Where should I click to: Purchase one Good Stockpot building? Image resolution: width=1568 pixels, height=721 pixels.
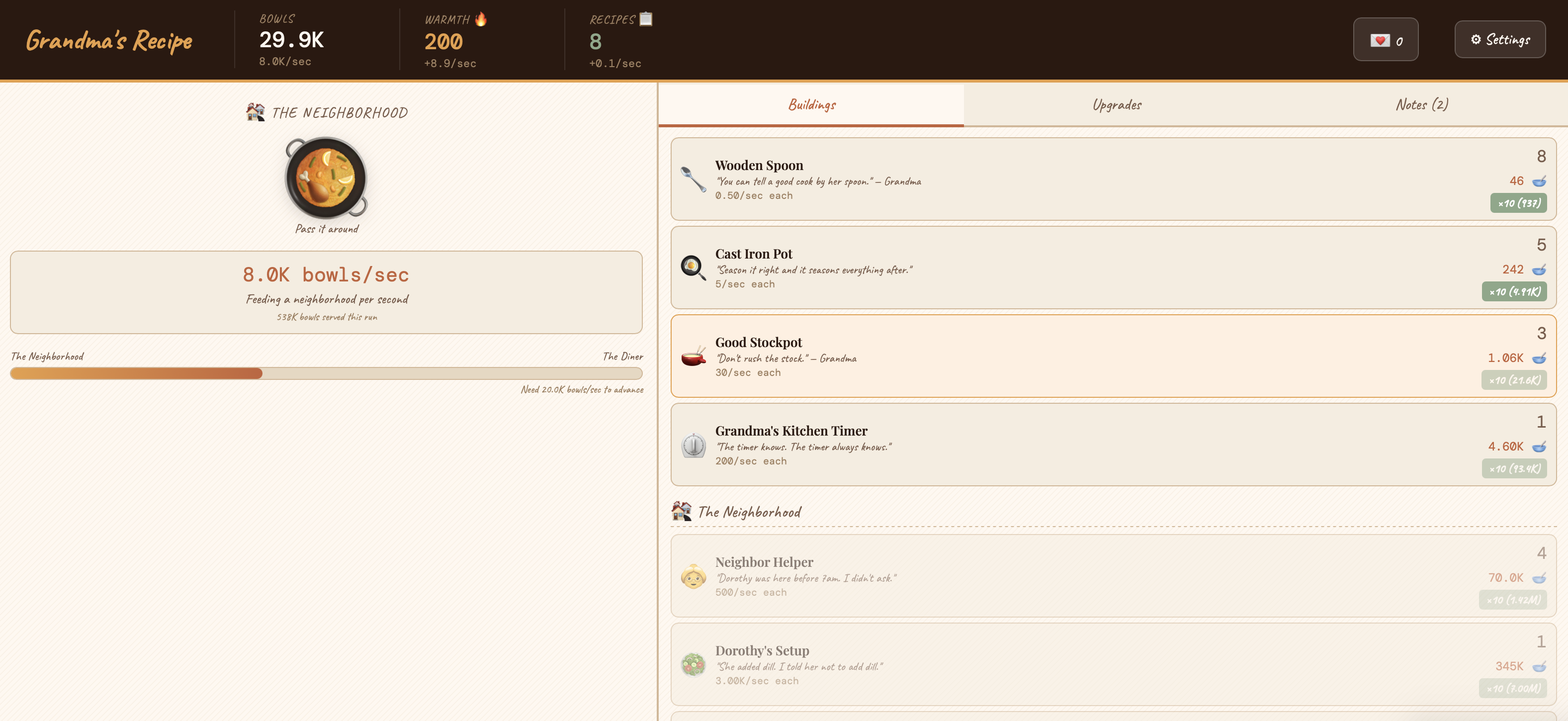[1113, 356]
